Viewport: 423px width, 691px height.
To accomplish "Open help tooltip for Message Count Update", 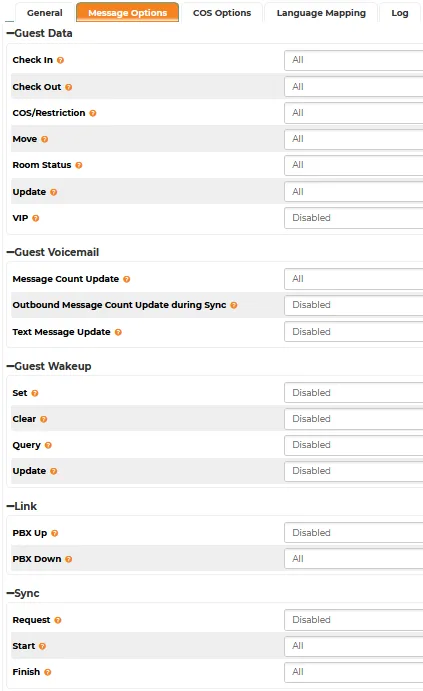I will point(126,279).
